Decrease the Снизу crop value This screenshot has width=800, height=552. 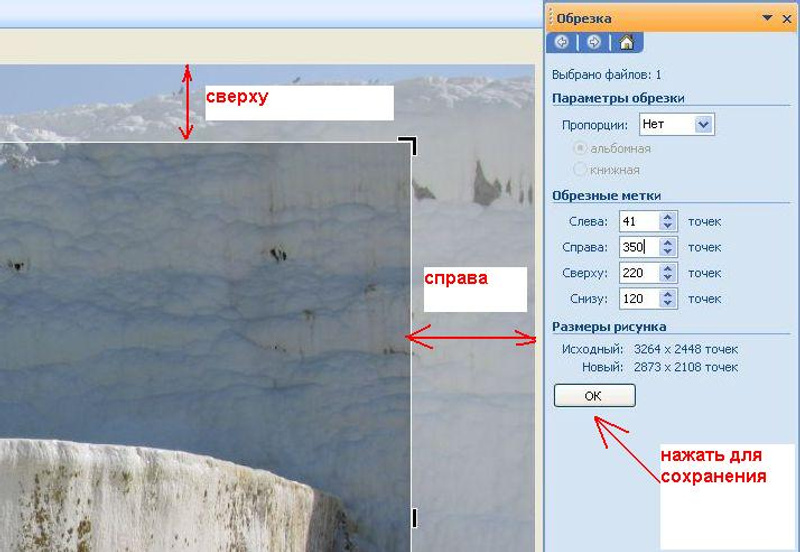667,303
